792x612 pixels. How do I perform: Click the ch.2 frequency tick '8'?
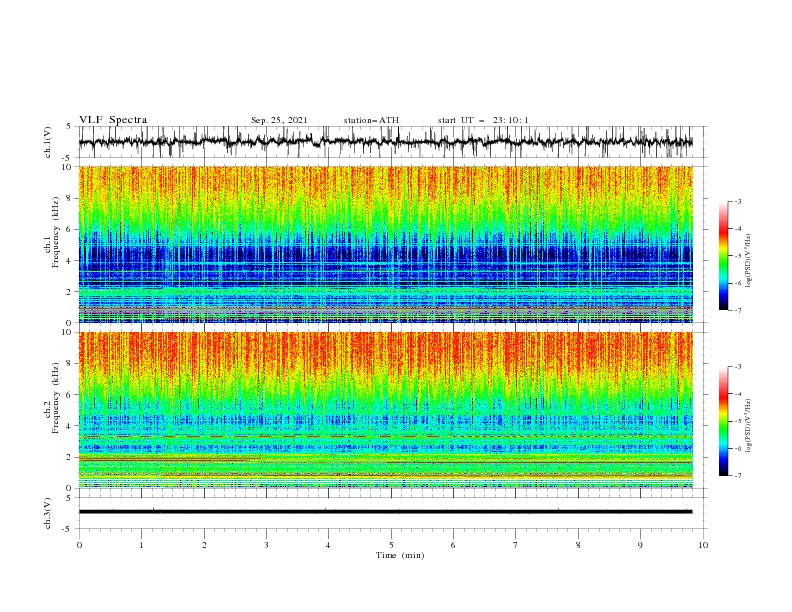coord(70,364)
